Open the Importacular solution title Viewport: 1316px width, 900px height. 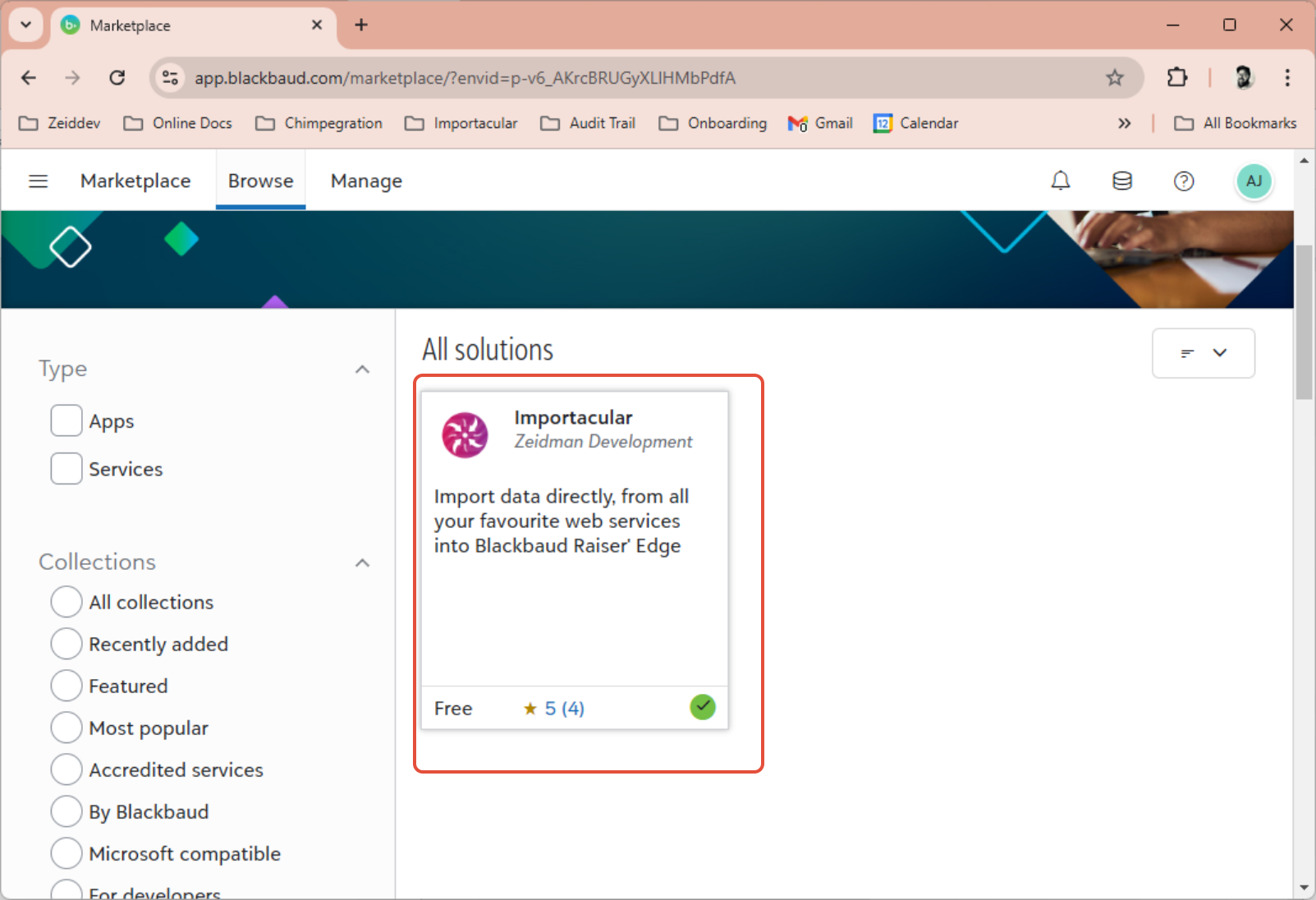(573, 417)
